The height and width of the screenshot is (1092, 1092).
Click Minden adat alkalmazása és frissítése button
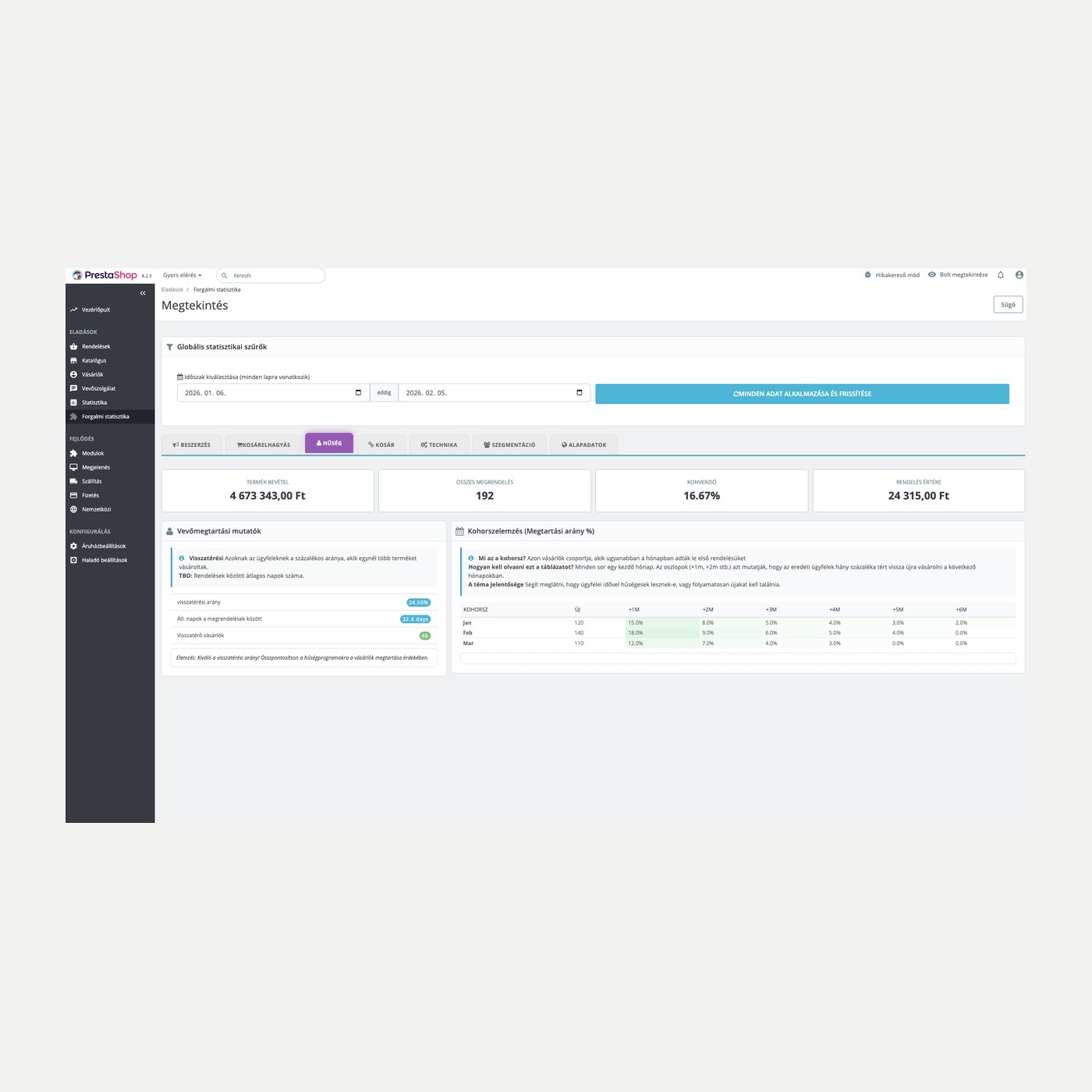[x=802, y=394]
